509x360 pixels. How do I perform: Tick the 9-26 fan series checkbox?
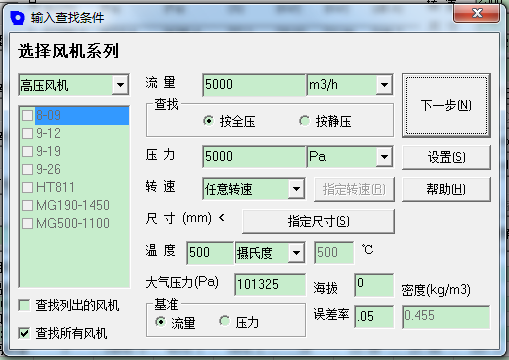(27, 169)
